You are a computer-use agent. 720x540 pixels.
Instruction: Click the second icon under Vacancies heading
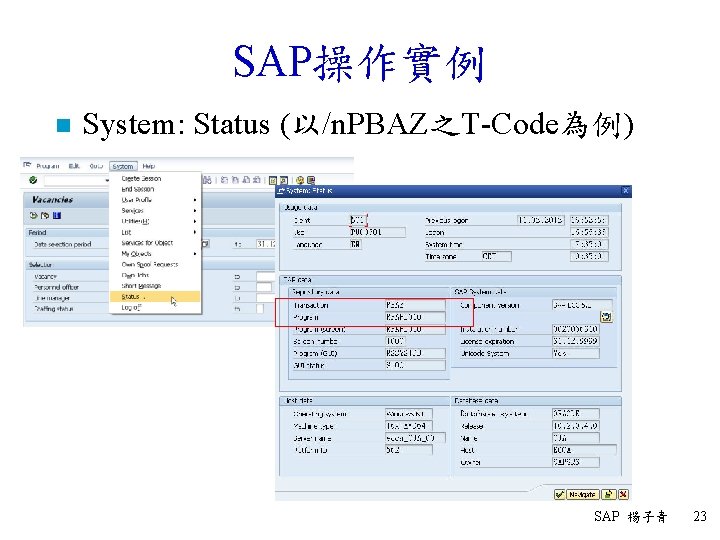click(45, 215)
